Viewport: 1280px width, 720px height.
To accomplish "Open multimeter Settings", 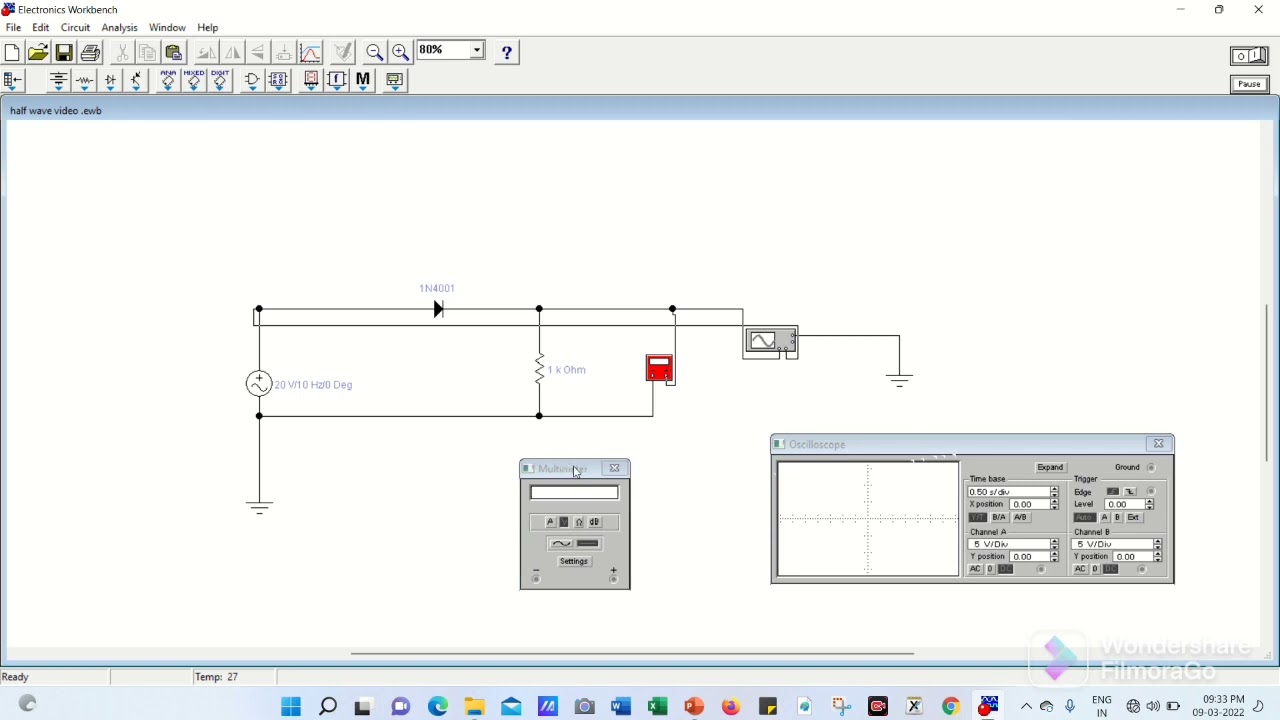I will coord(574,561).
